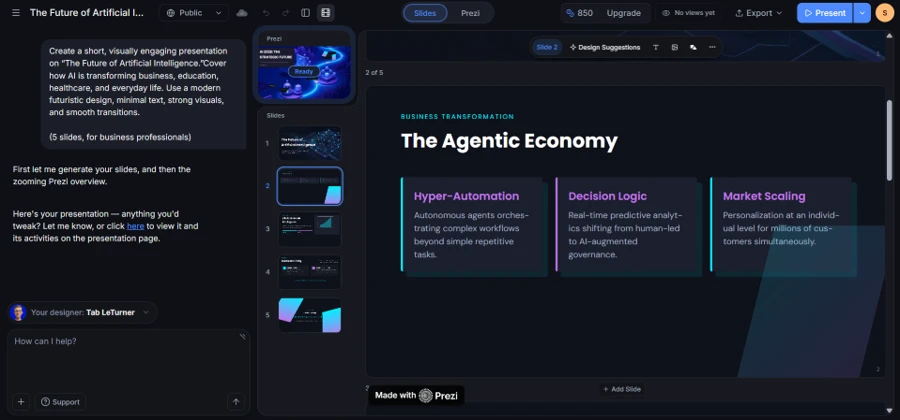Click the vertical scrollbar of slide editor

click(x=889, y=141)
